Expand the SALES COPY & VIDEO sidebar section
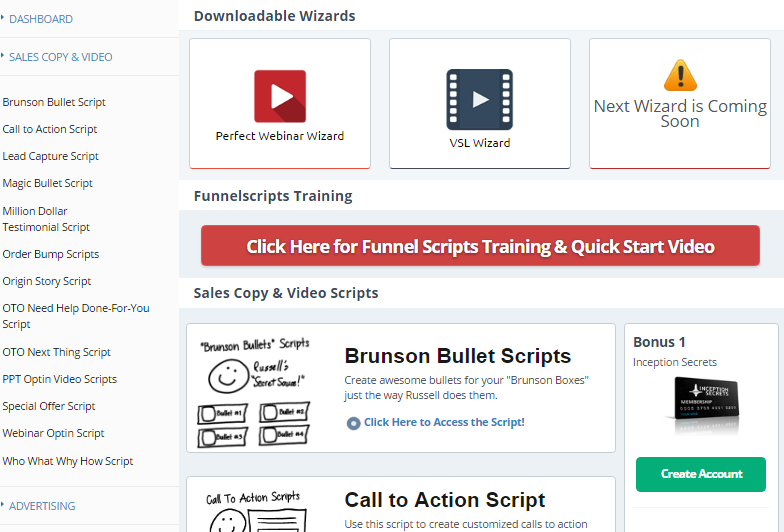The image size is (784, 532). (x=60, y=57)
